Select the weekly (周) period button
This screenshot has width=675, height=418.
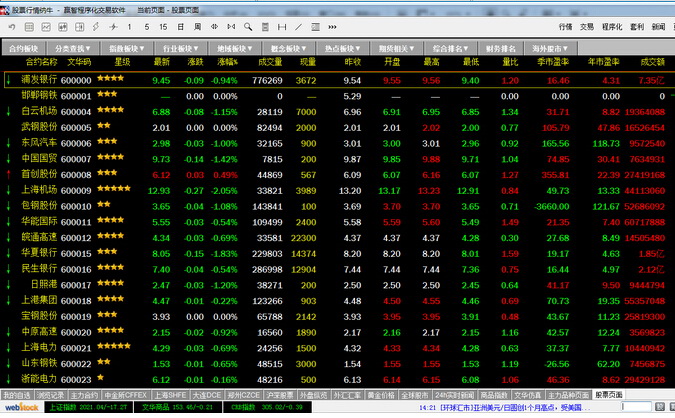(197, 27)
